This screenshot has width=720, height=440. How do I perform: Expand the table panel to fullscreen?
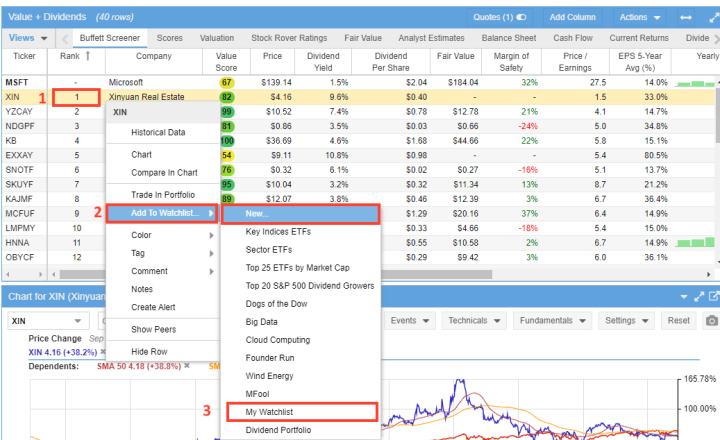[714, 17]
